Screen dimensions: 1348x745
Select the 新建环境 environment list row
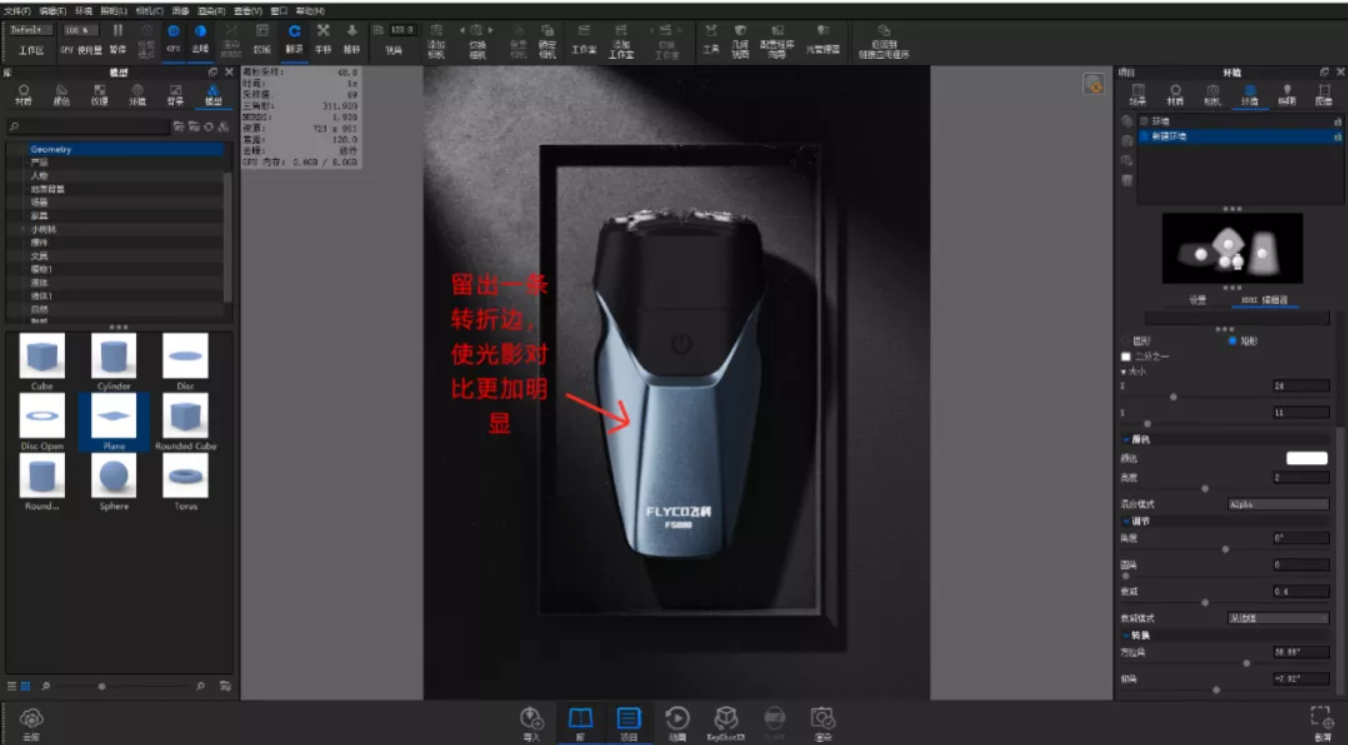pyautogui.click(x=1240, y=136)
